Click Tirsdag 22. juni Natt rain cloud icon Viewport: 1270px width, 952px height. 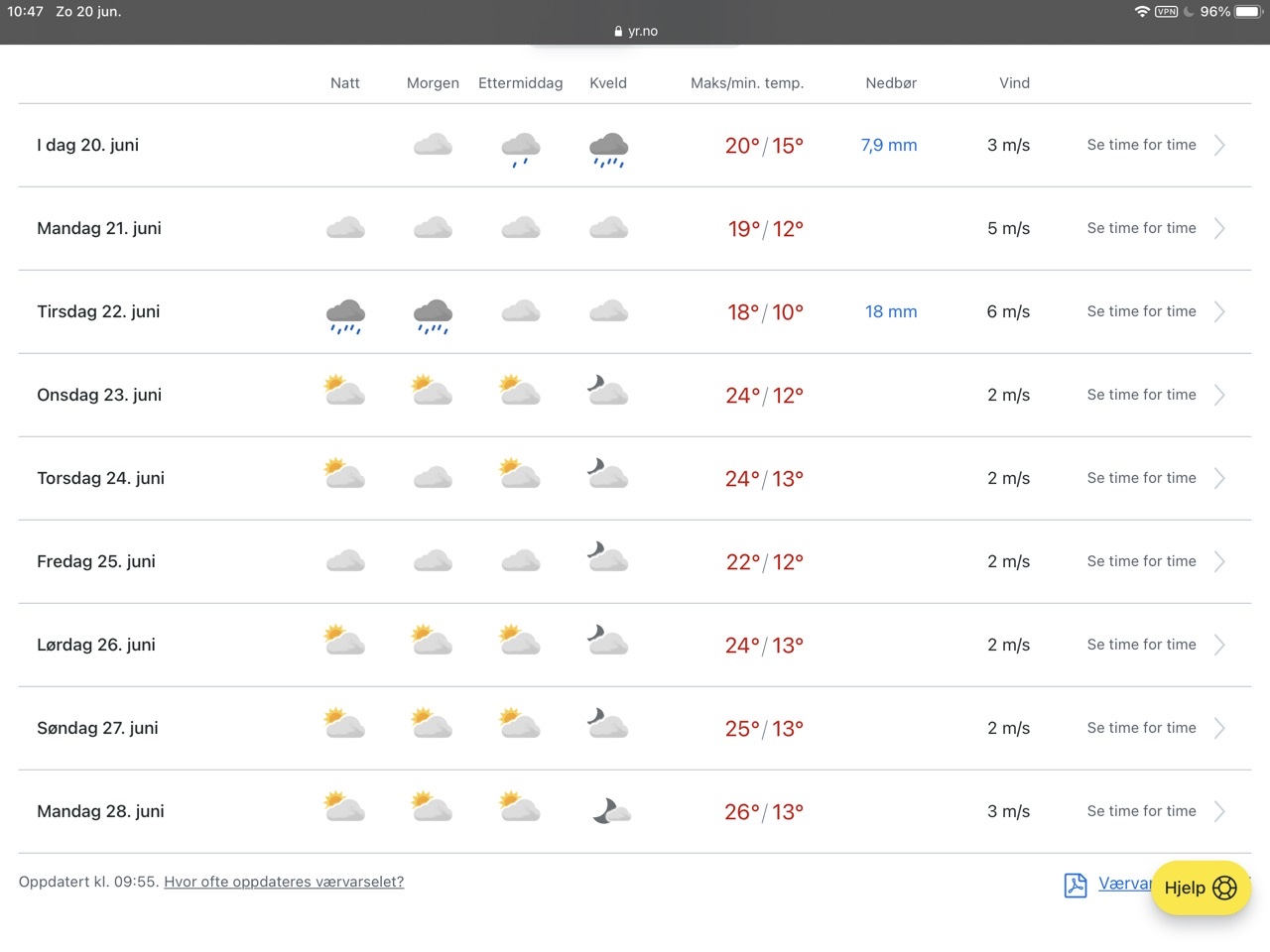coord(345,315)
